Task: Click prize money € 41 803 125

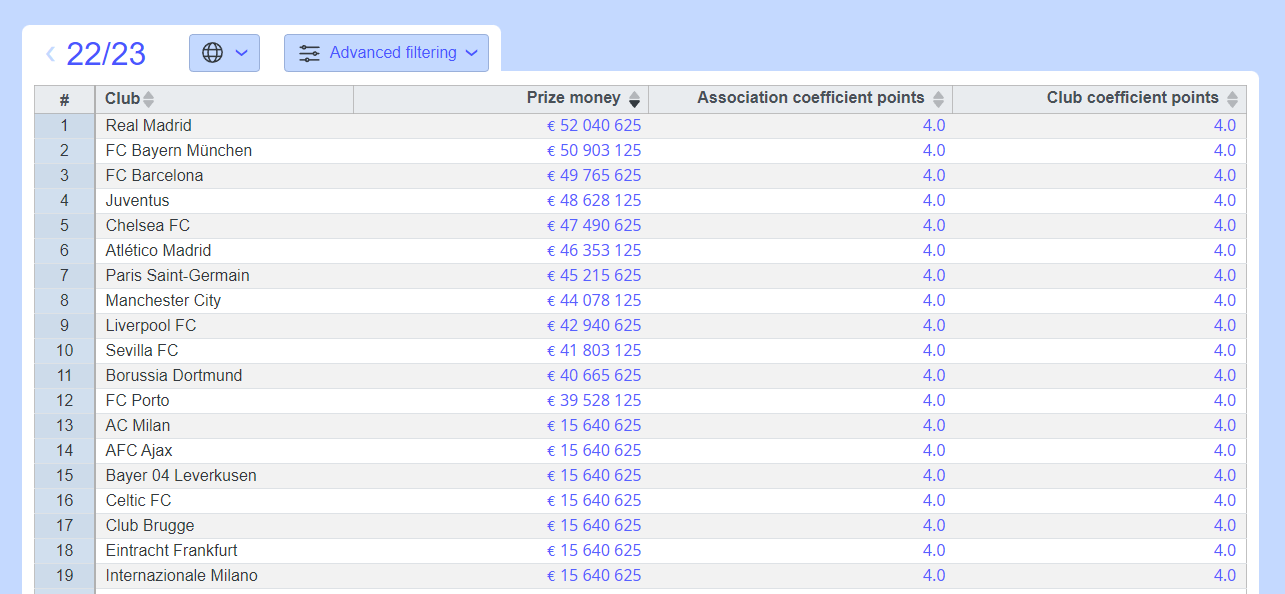Action: [594, 351]
